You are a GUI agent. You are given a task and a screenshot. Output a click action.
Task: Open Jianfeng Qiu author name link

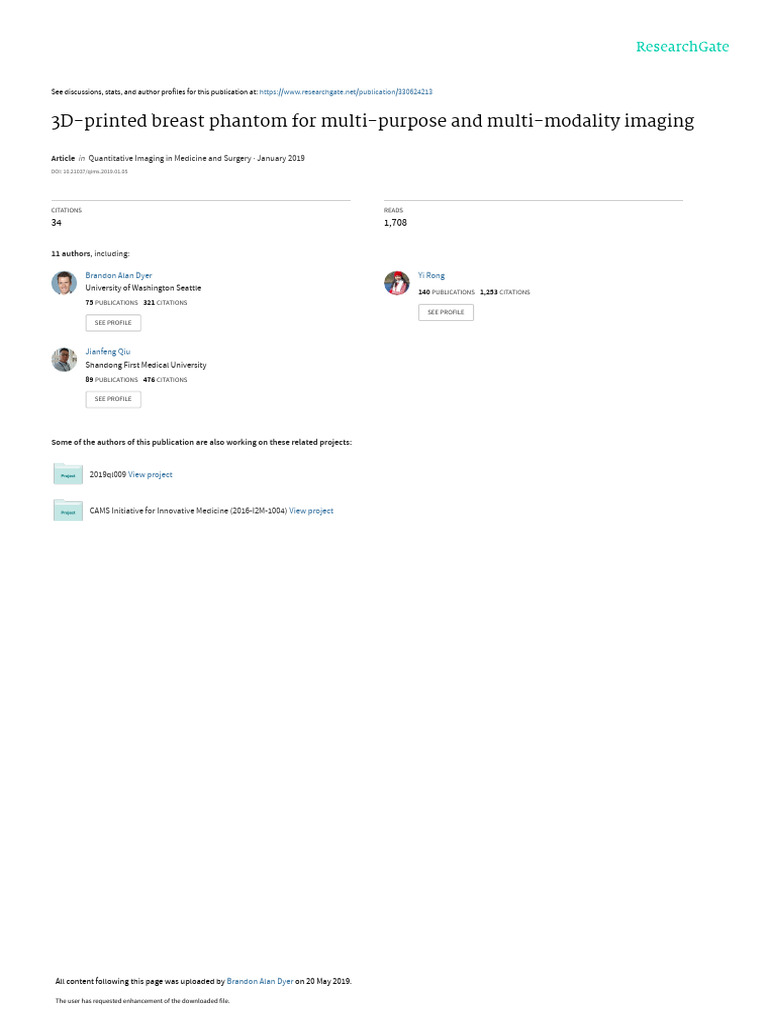click(x=108, y=352)
